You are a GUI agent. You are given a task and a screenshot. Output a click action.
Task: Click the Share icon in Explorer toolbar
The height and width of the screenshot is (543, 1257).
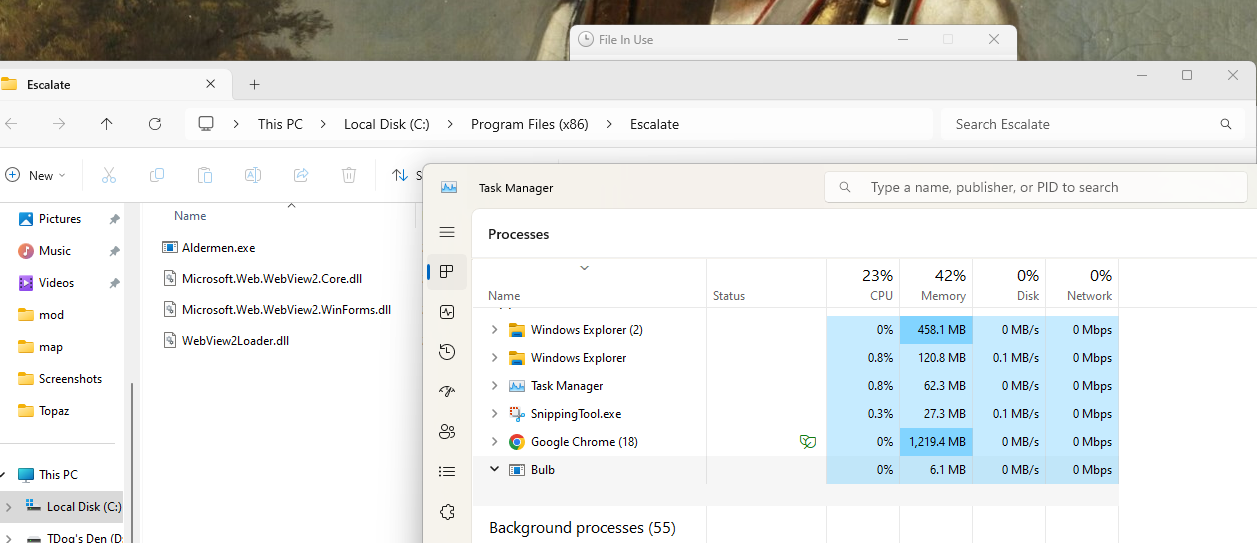[301, 175]
